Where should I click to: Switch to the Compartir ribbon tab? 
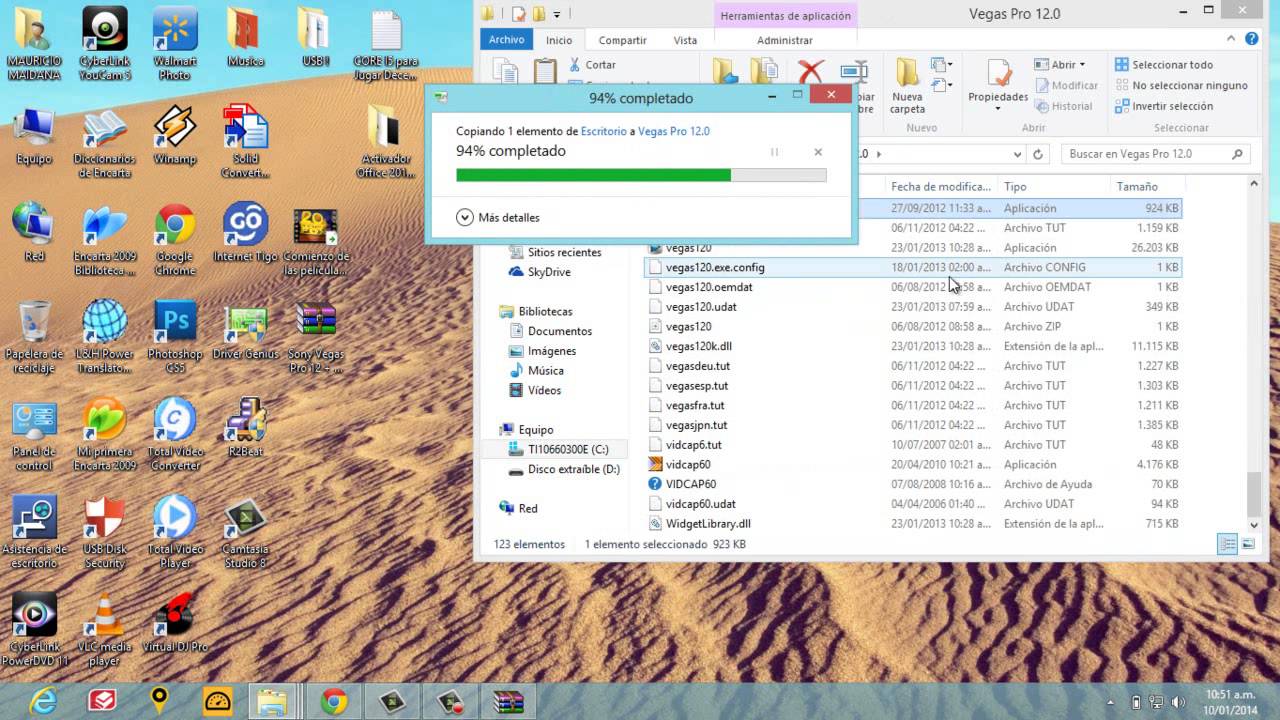(x=622, y=40)
